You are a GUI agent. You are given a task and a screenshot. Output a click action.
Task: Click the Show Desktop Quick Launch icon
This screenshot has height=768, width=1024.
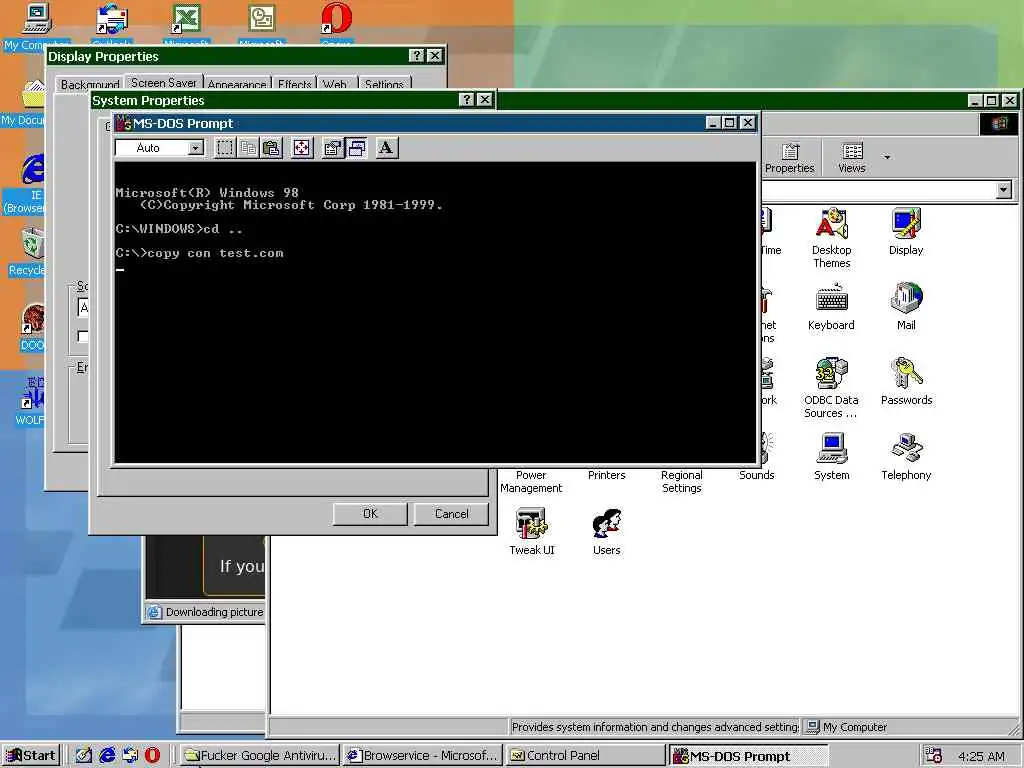(84, 756)
